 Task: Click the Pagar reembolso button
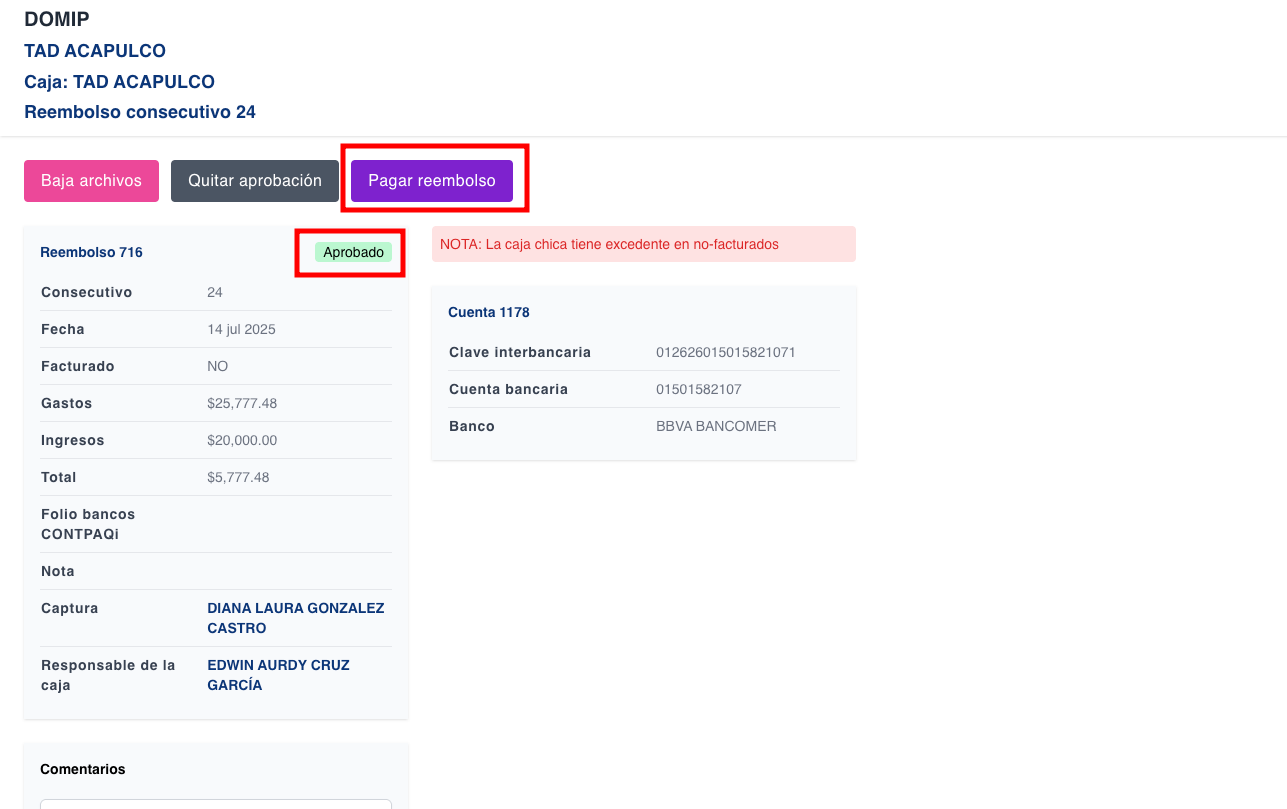pyautogui.click(x=431, y=181)
